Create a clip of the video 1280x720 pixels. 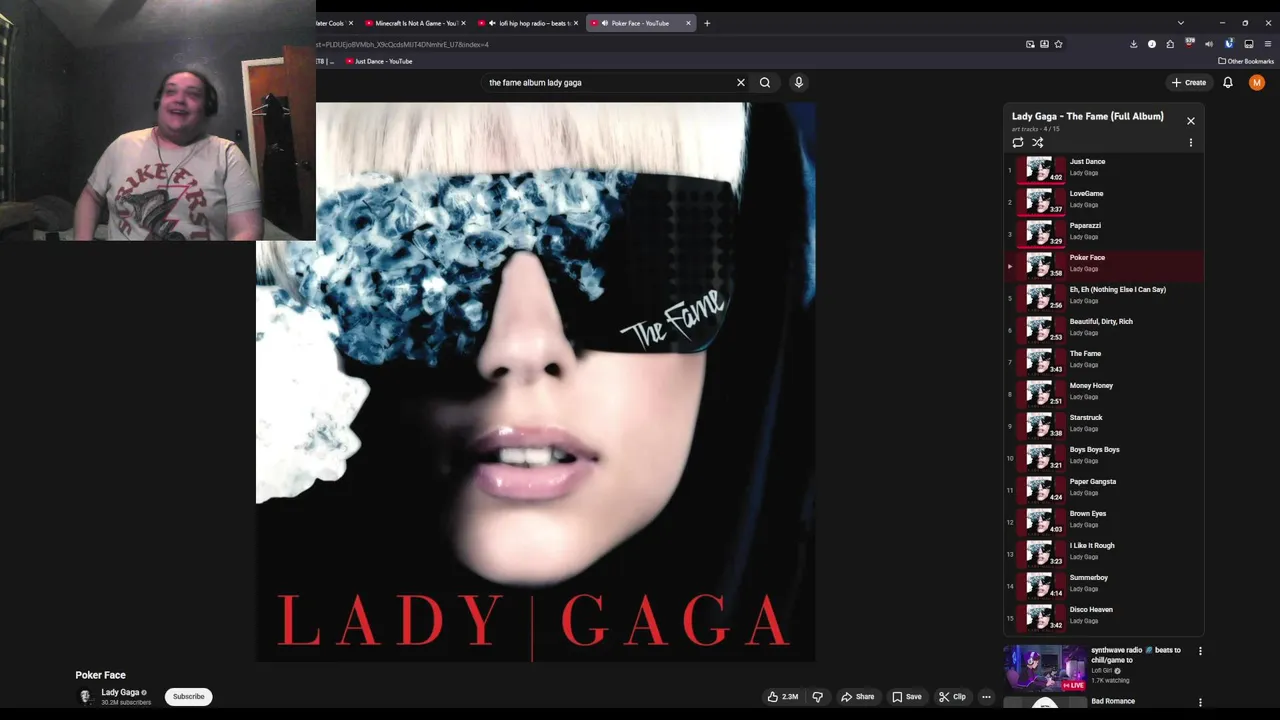(952, 697)
